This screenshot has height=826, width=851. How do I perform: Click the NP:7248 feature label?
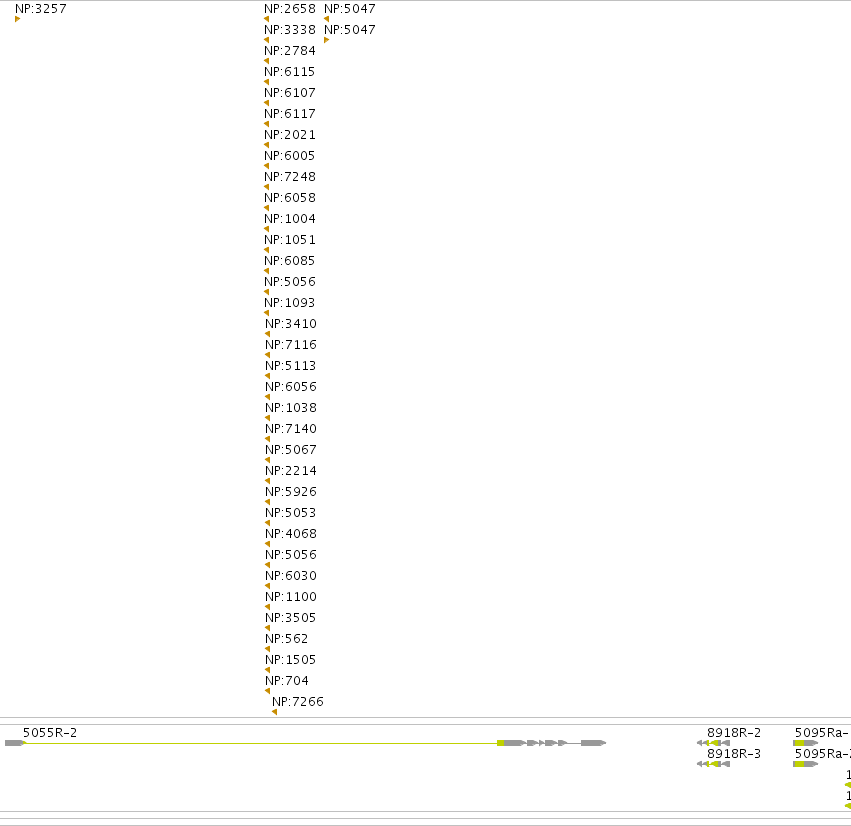click(x=290, y=177)
